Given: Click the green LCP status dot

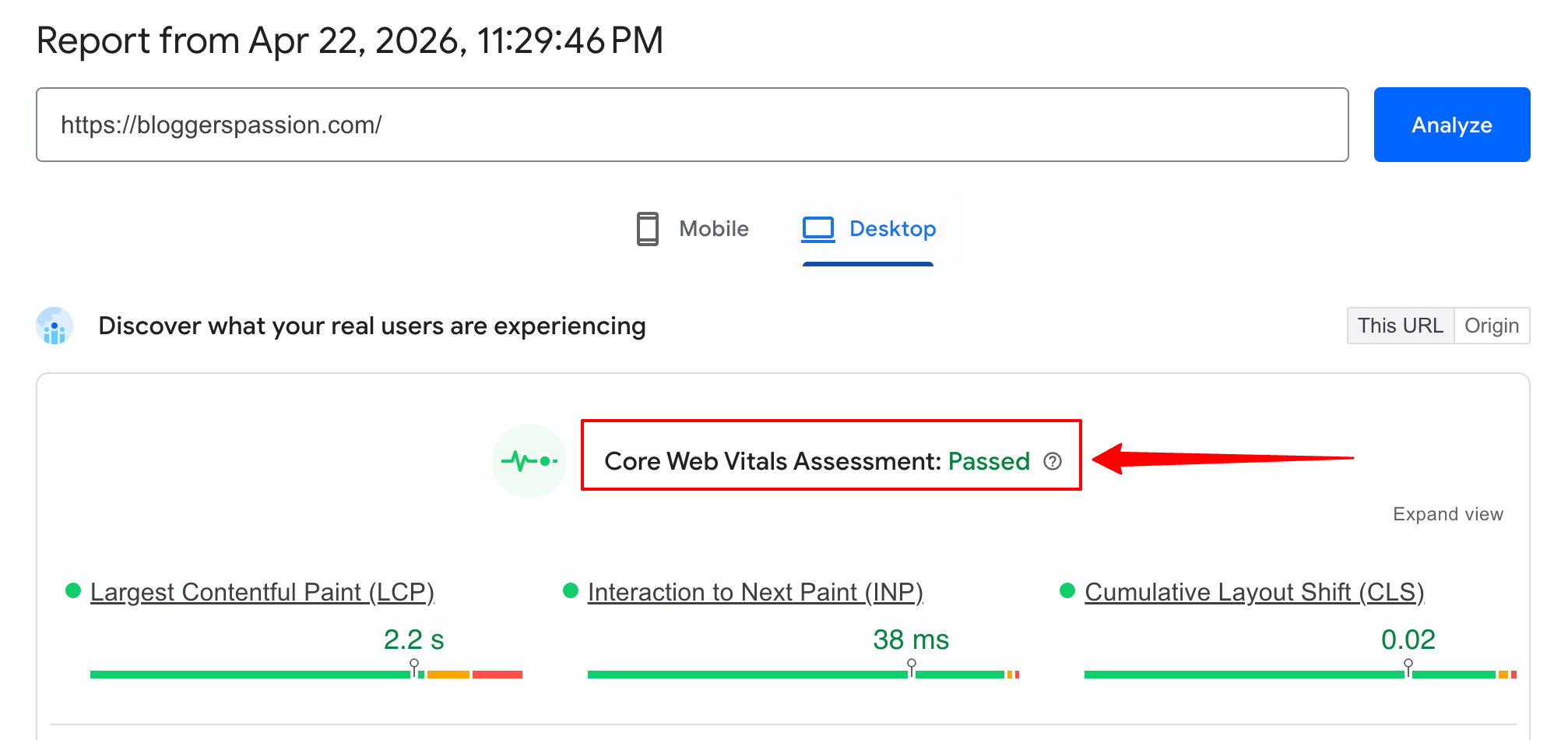Looking at the screenshot, I should pos(73,590).
